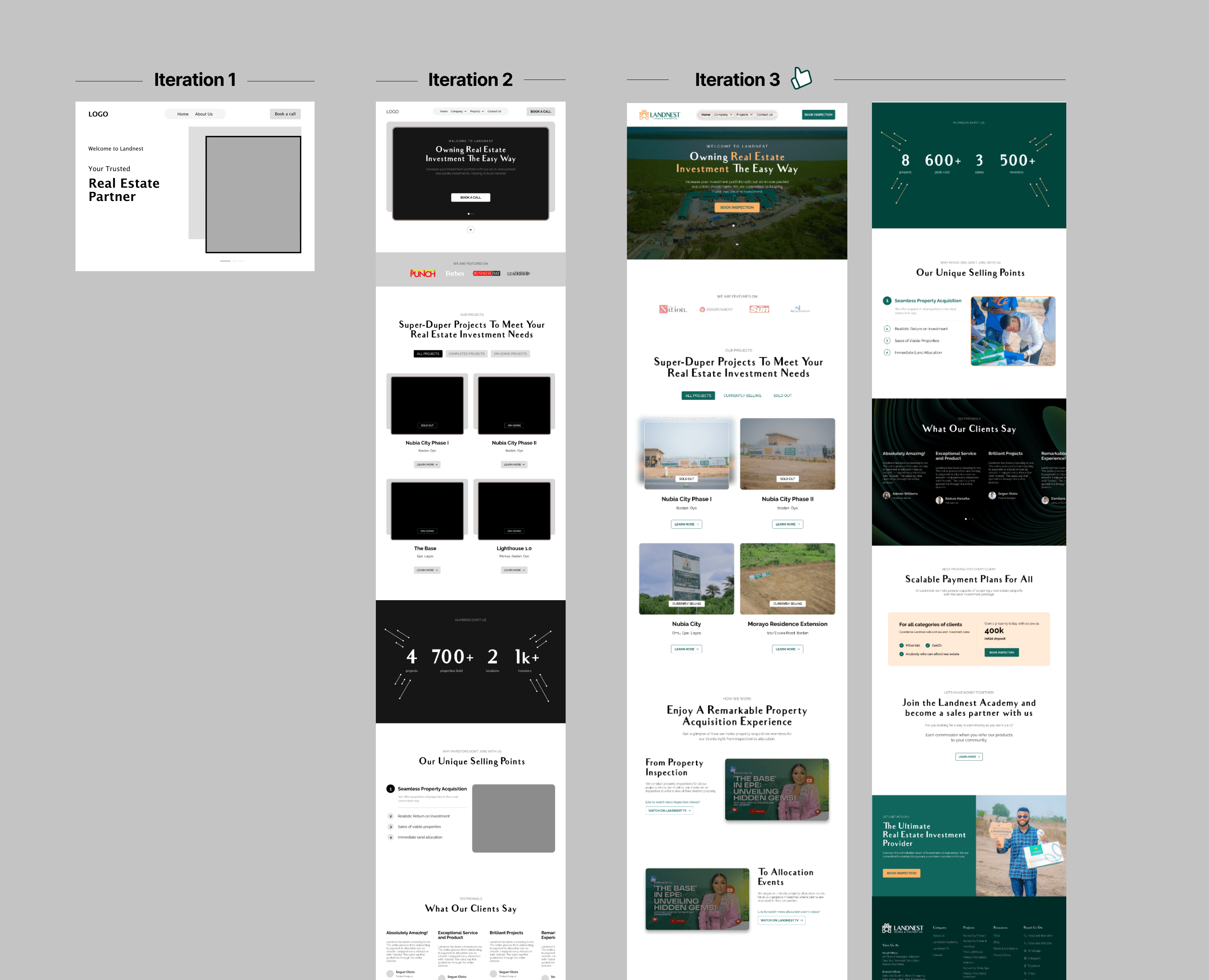Expand Projects dropdown in Iteration 2 nav
The width and height of the screenshot is (1209, 980).
[x=477, y=111]
